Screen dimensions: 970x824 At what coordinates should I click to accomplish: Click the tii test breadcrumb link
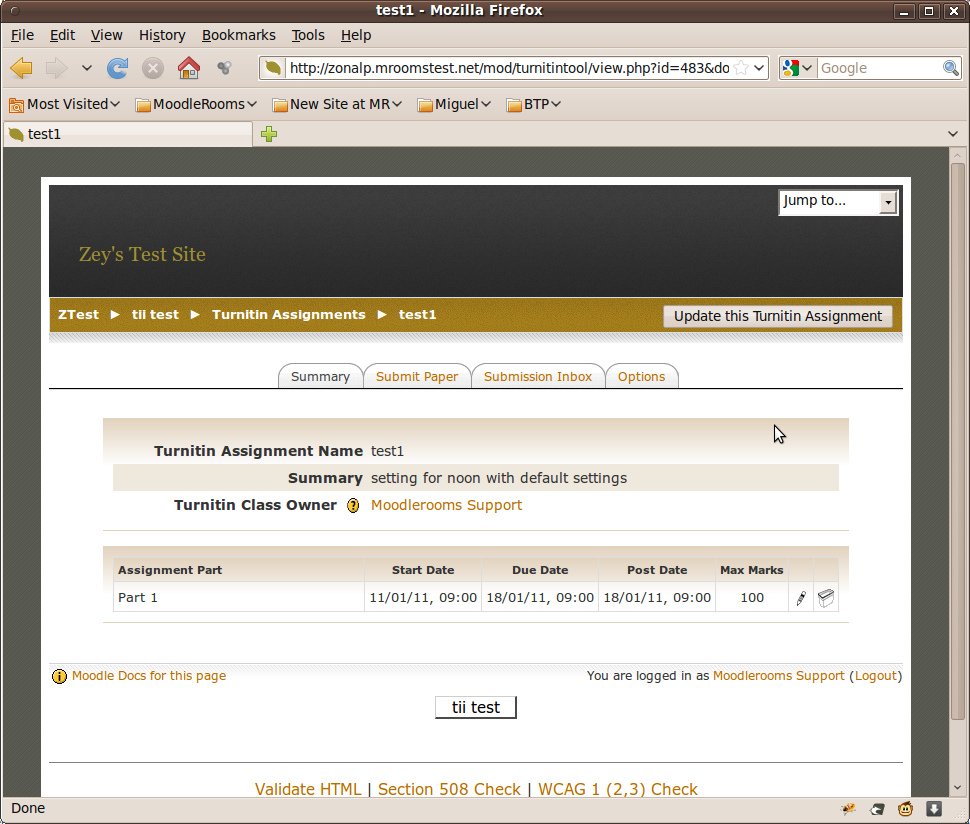pos(155,315)
